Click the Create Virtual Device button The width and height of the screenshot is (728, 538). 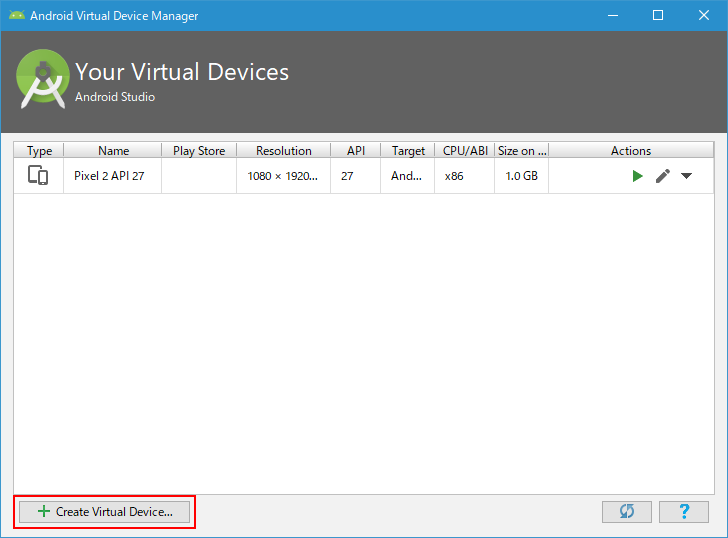(x=104, y=512)
